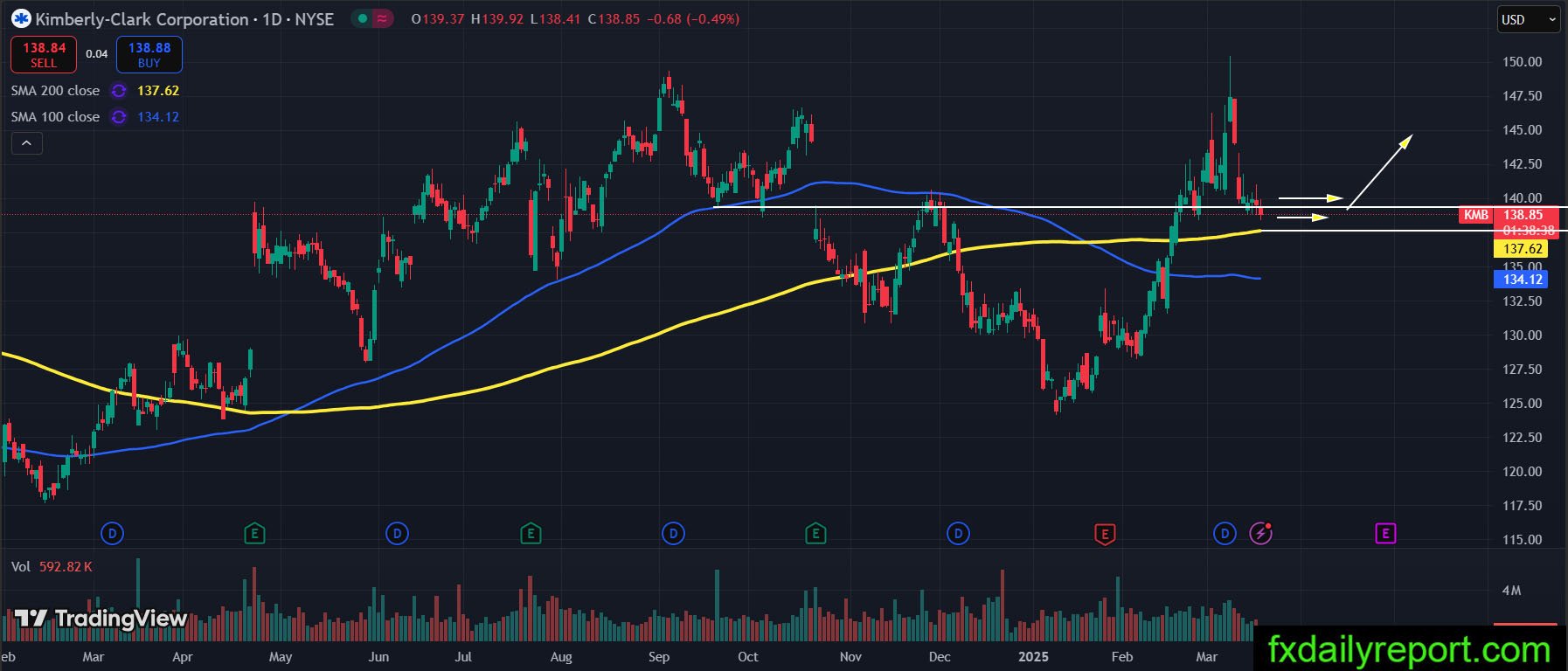1568x671 pixels.
Task: Click the green market status dot
Action: coord(362,18)
